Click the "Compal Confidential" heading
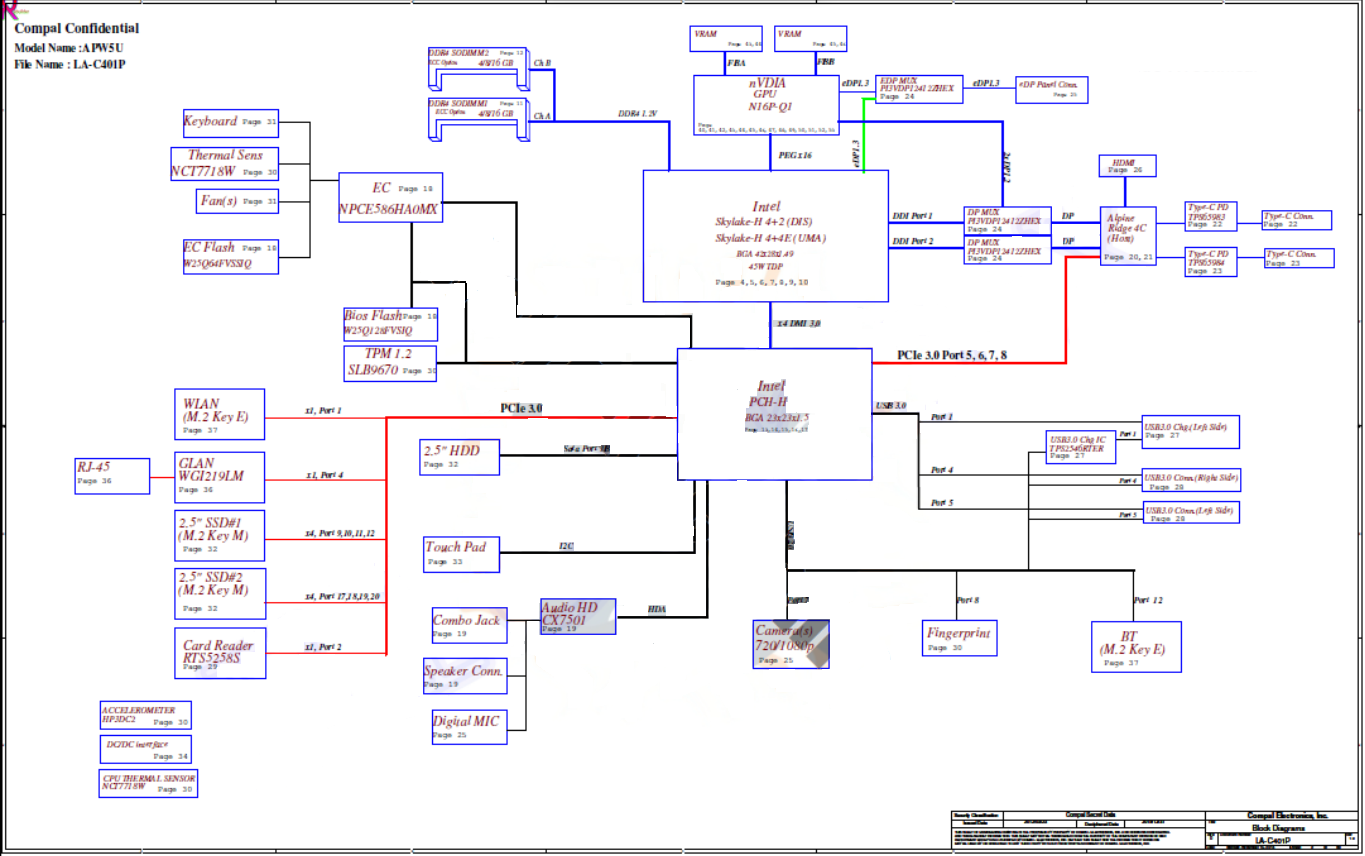The height and width of the screenshot is (856, 1365). point(77,29)
